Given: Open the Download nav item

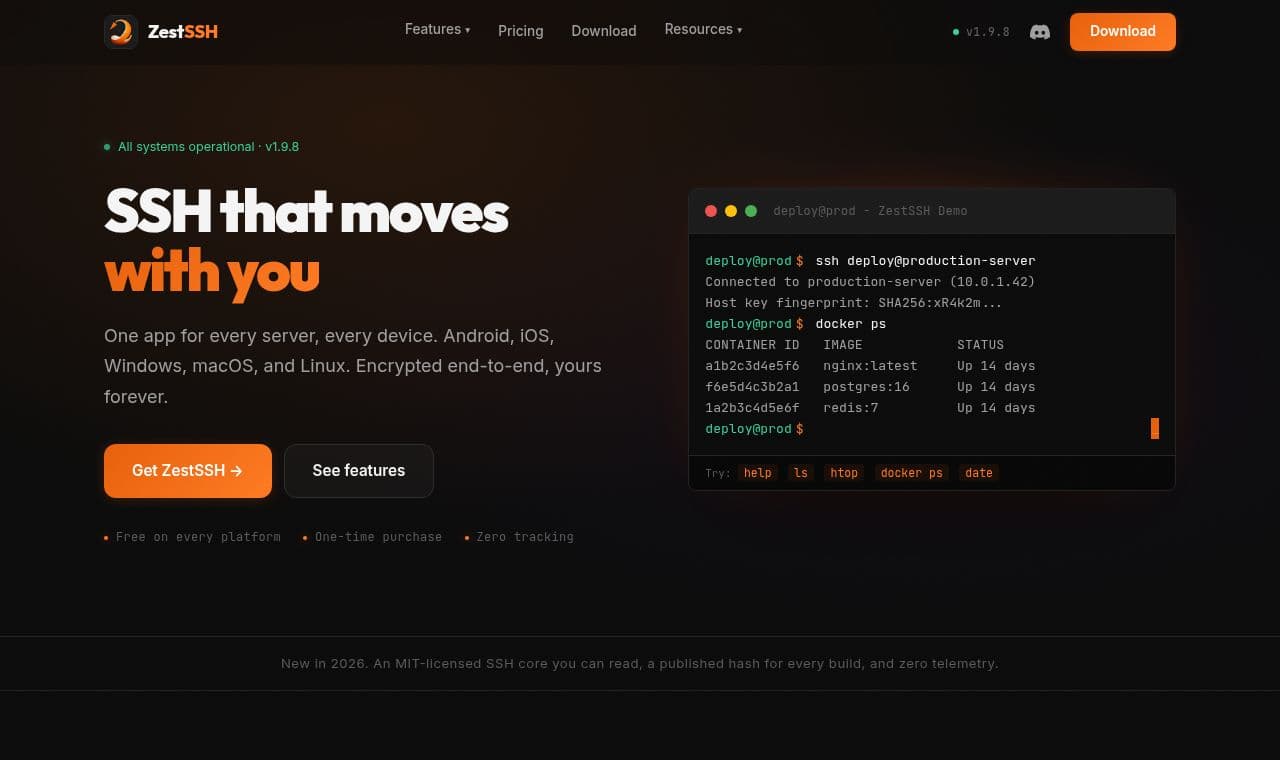Looking at the screenshot, I should point(604,31).
